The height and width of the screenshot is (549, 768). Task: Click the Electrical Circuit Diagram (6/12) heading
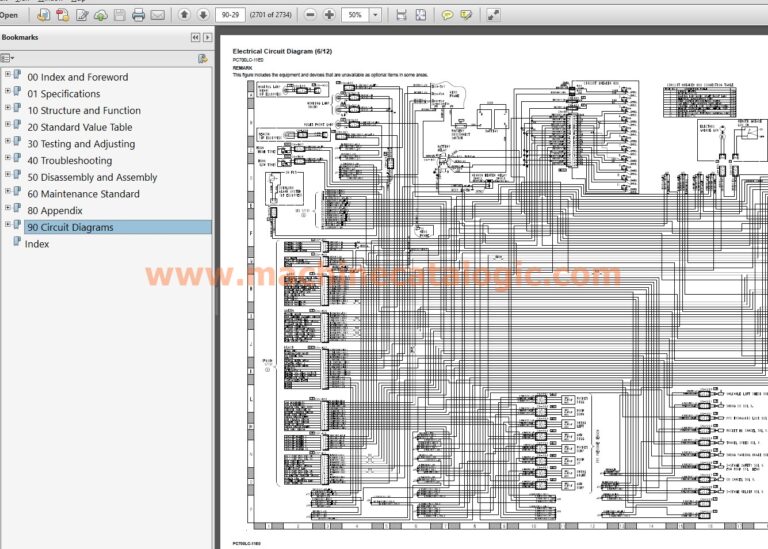(x=282, y=51)
